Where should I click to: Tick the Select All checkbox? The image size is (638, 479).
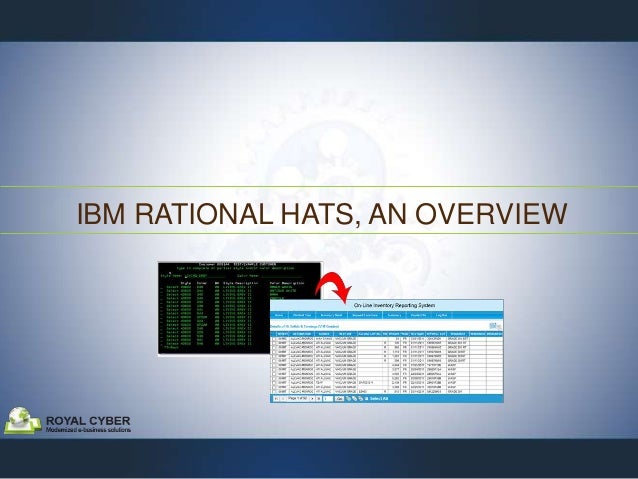click(x=366, y=398)
